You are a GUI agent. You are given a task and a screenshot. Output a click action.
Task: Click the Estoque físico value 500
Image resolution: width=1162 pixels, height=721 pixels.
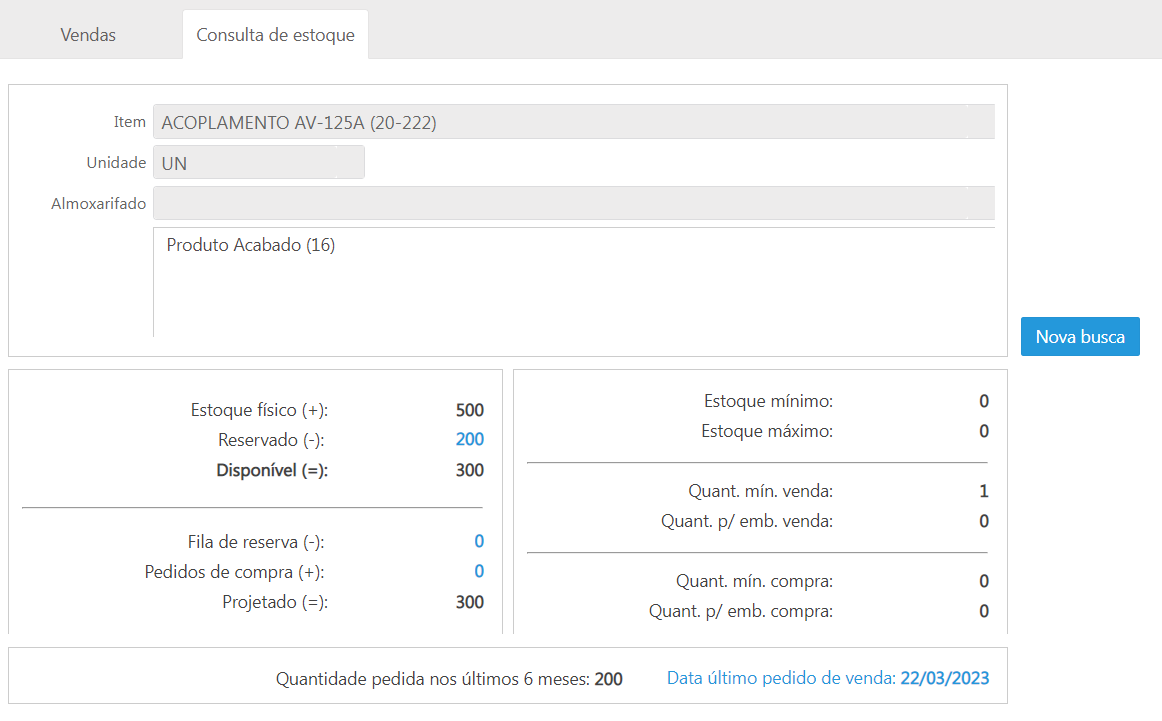(x=469, y=410)
